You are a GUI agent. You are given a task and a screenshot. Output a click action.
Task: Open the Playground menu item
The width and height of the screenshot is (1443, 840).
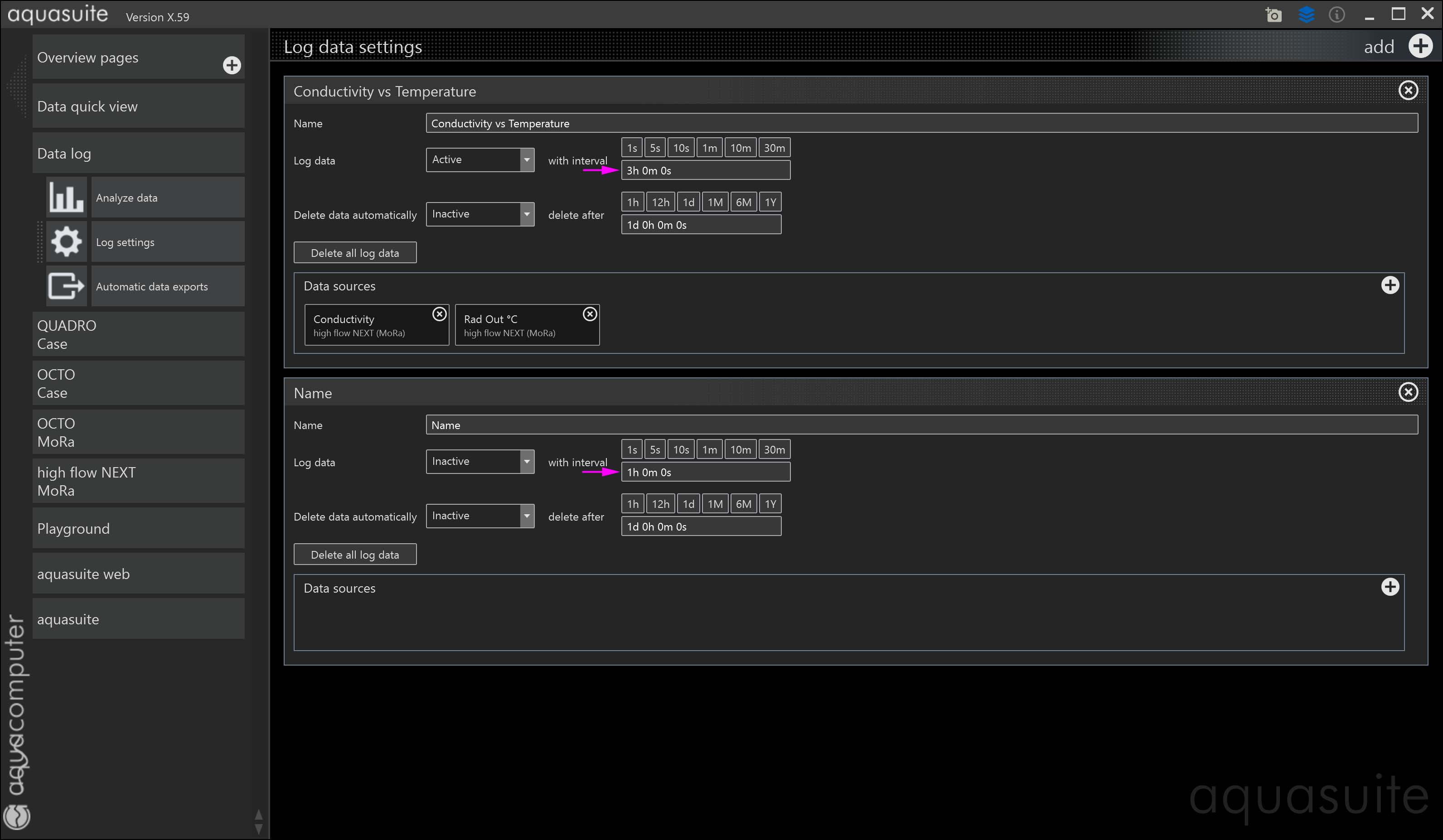pyautogui.click(x=138, y=528)
